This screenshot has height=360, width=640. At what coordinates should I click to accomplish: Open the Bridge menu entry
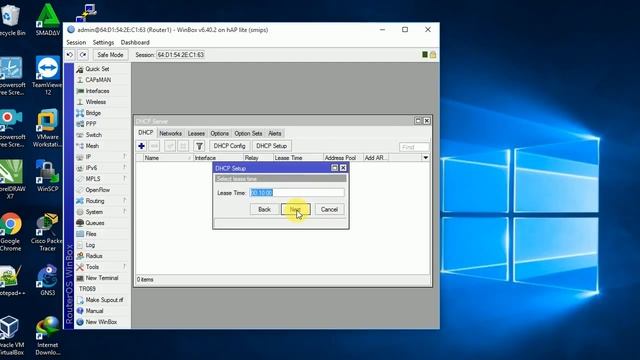click(93, 113)
